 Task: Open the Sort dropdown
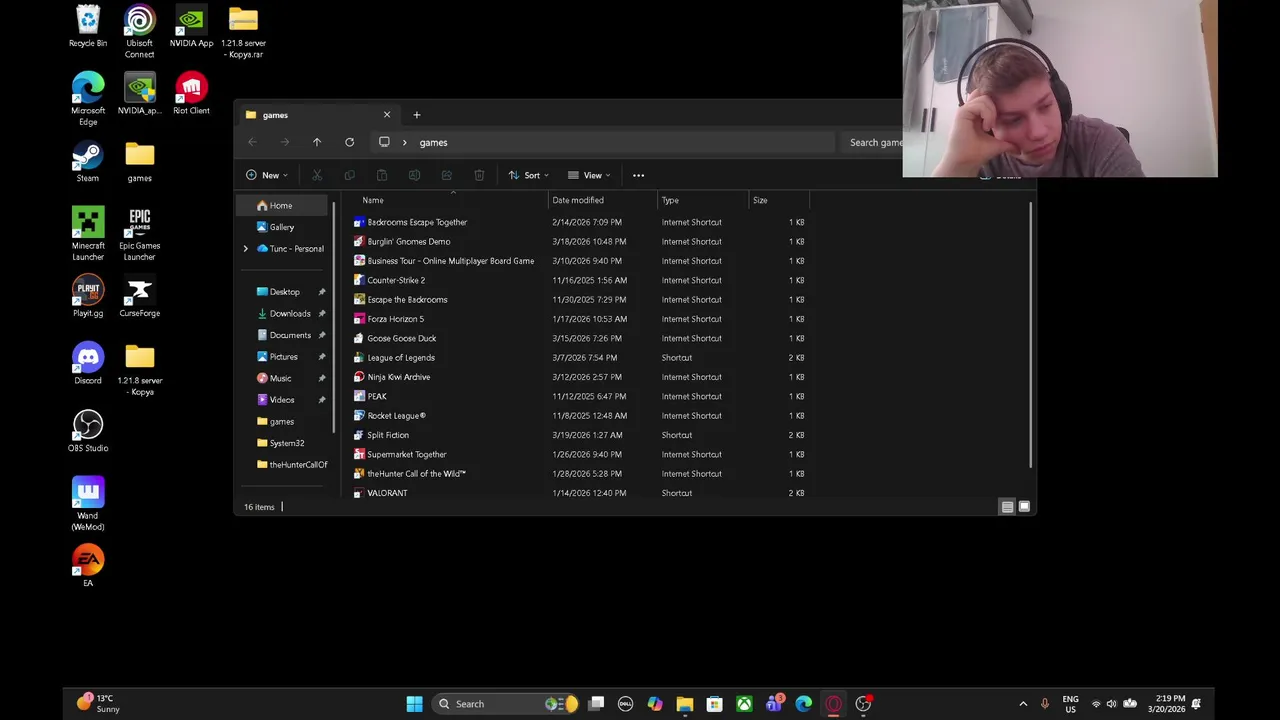pos(528,175)
